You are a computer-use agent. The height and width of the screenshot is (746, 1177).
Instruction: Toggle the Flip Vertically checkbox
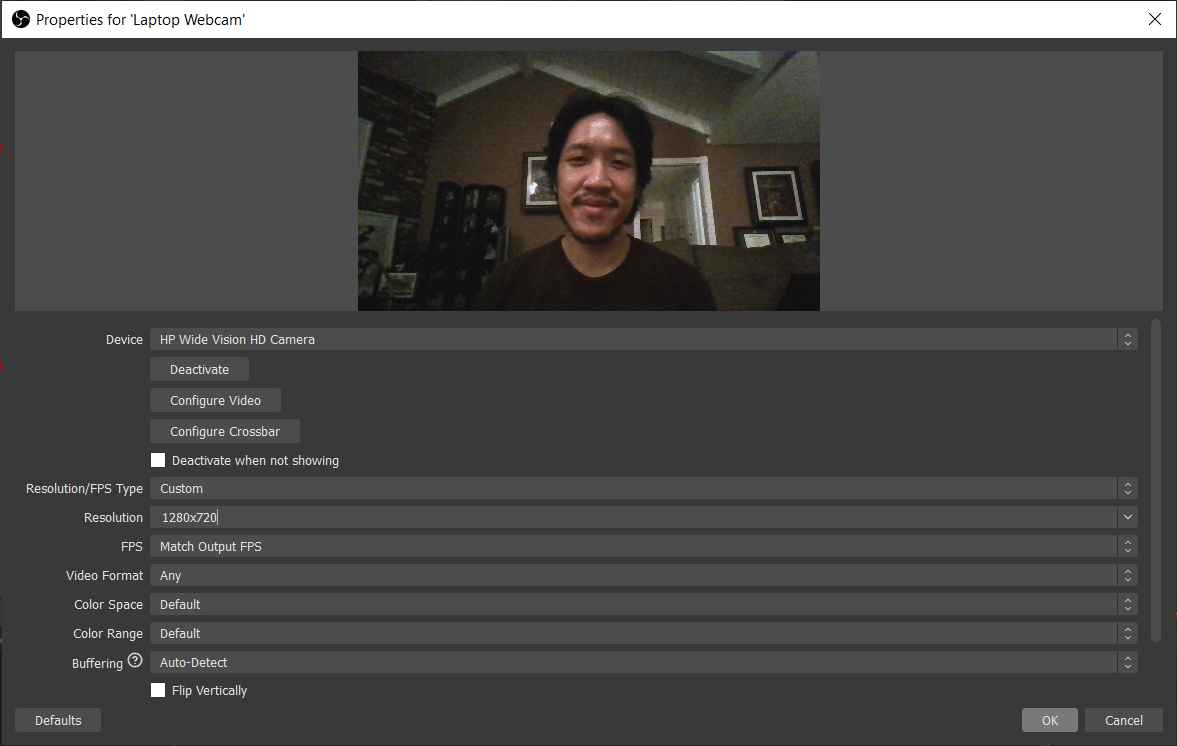click(x=158, y=690)
